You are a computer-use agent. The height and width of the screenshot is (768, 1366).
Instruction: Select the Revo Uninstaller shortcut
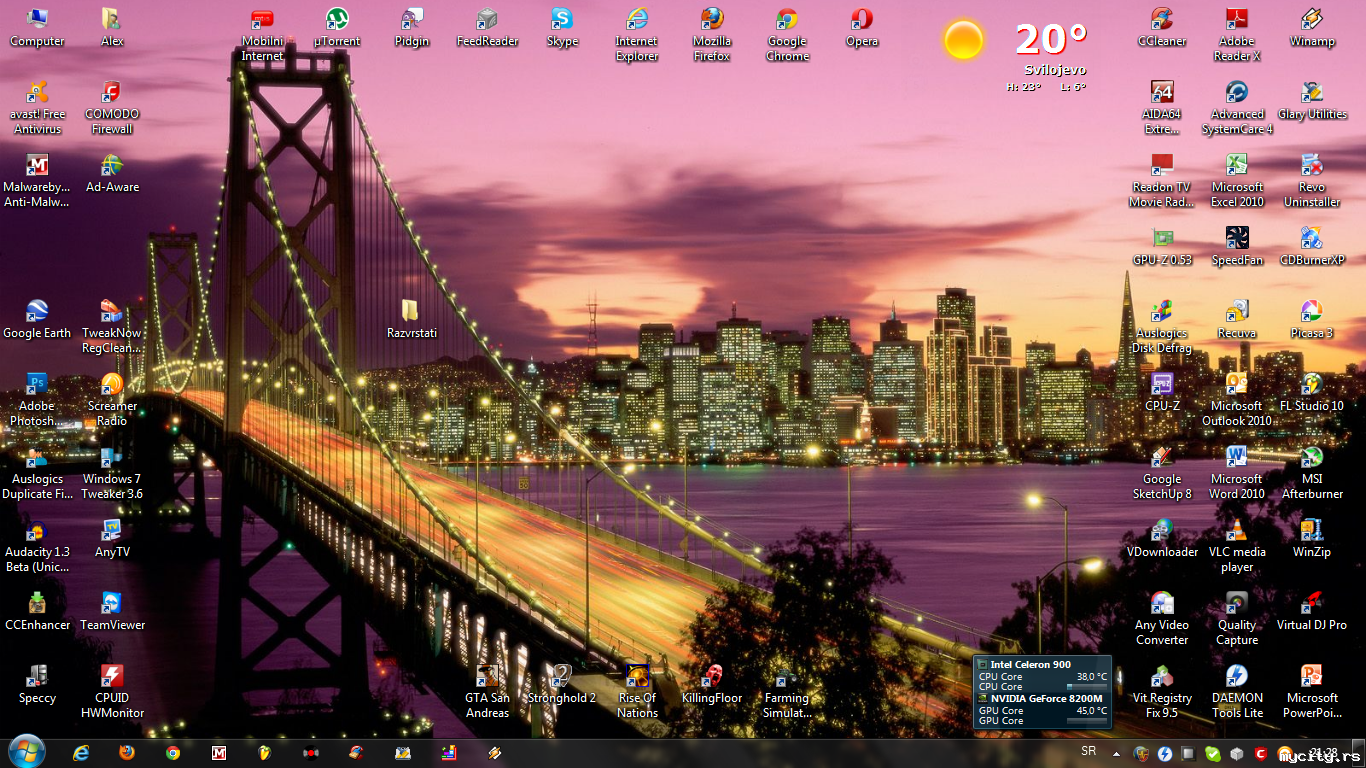[x=1312, y=181]
